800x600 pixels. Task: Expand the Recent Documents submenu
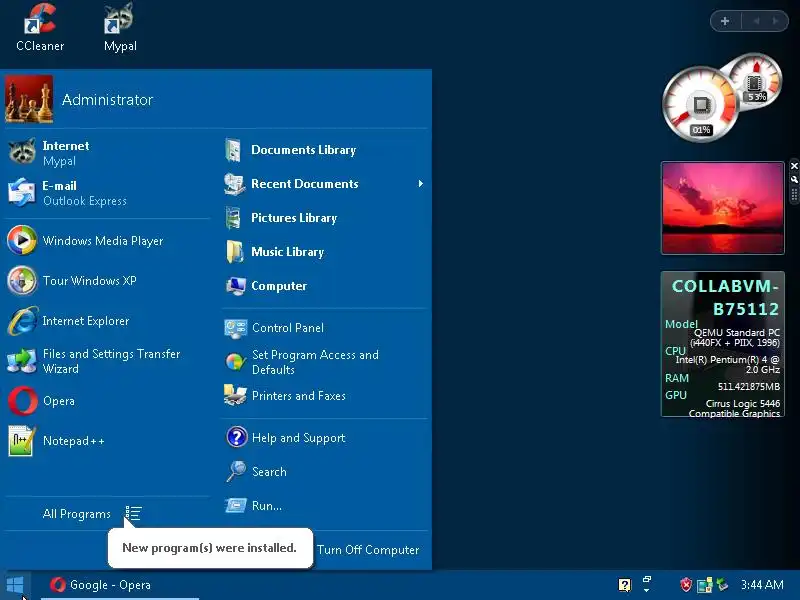tap(324, 184)
